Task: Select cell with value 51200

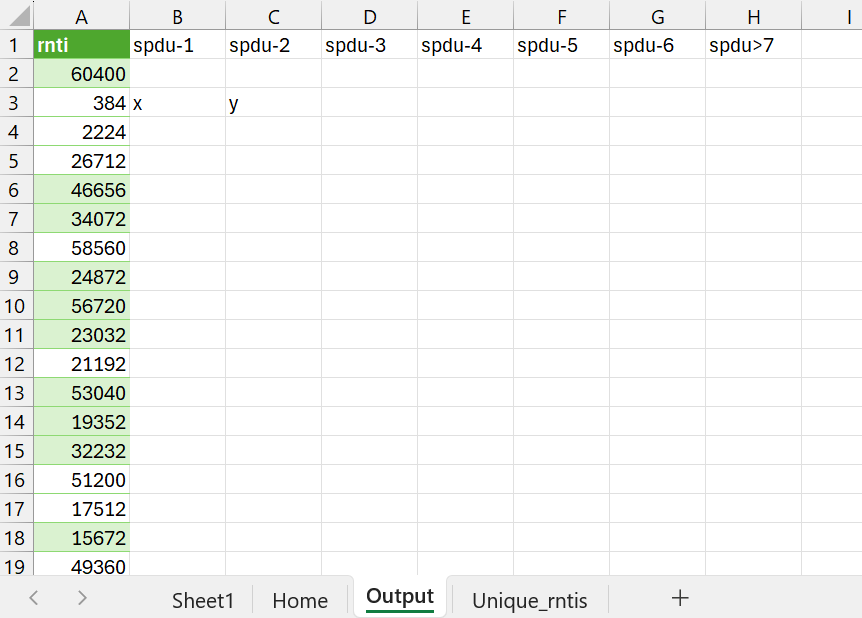Action: point(82,480)
